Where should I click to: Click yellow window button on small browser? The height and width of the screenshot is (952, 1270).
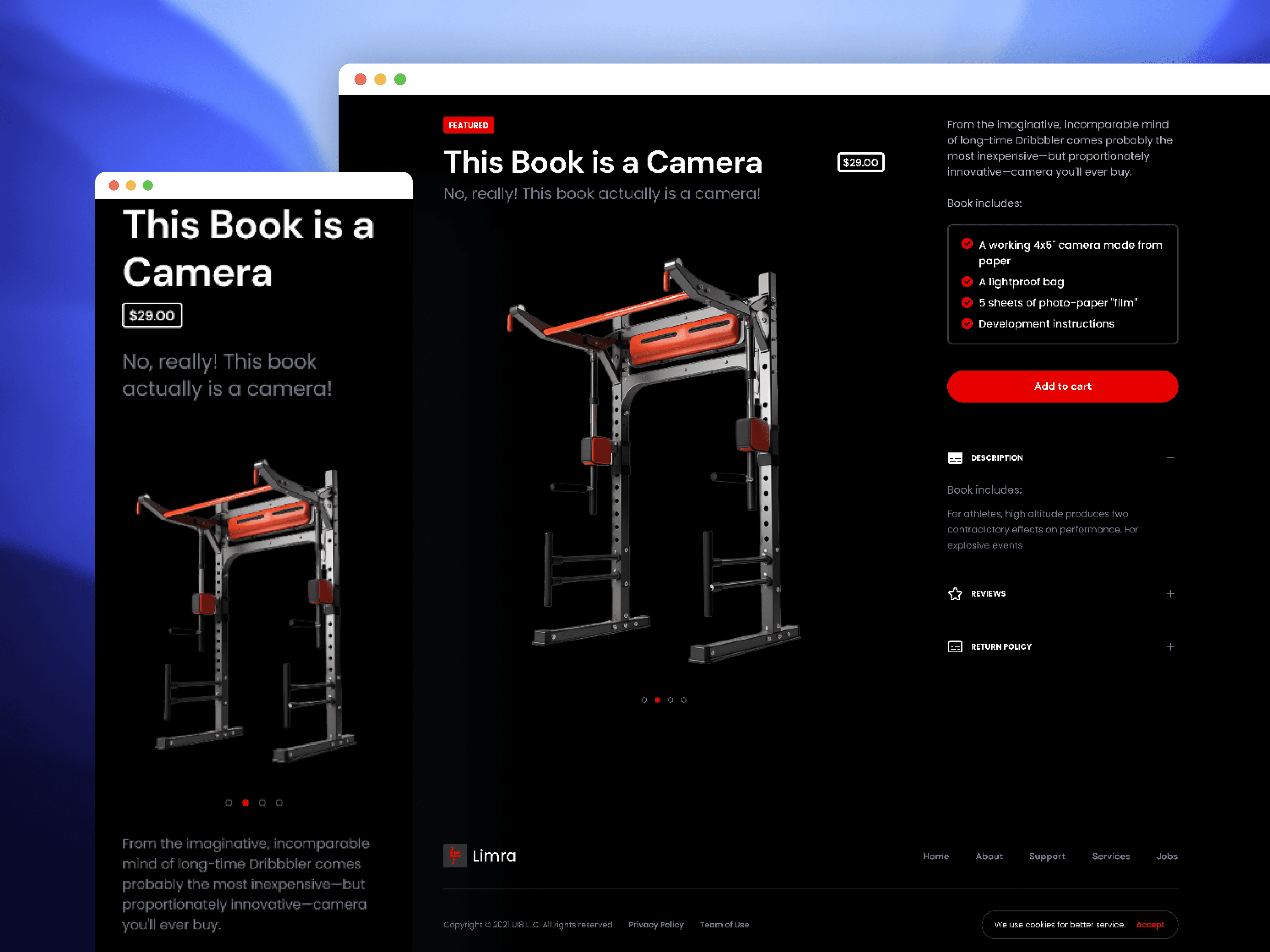click(131, 185)
